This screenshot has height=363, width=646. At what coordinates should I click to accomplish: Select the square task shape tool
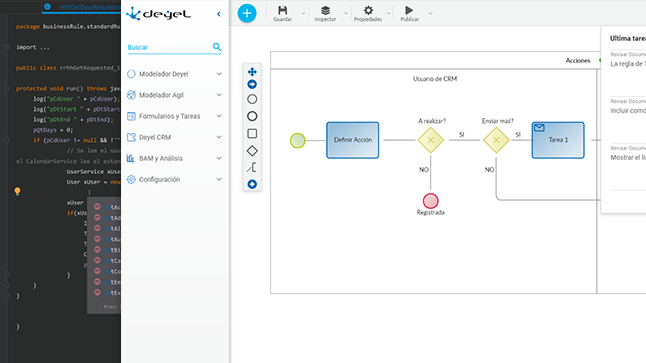(252, 133)
